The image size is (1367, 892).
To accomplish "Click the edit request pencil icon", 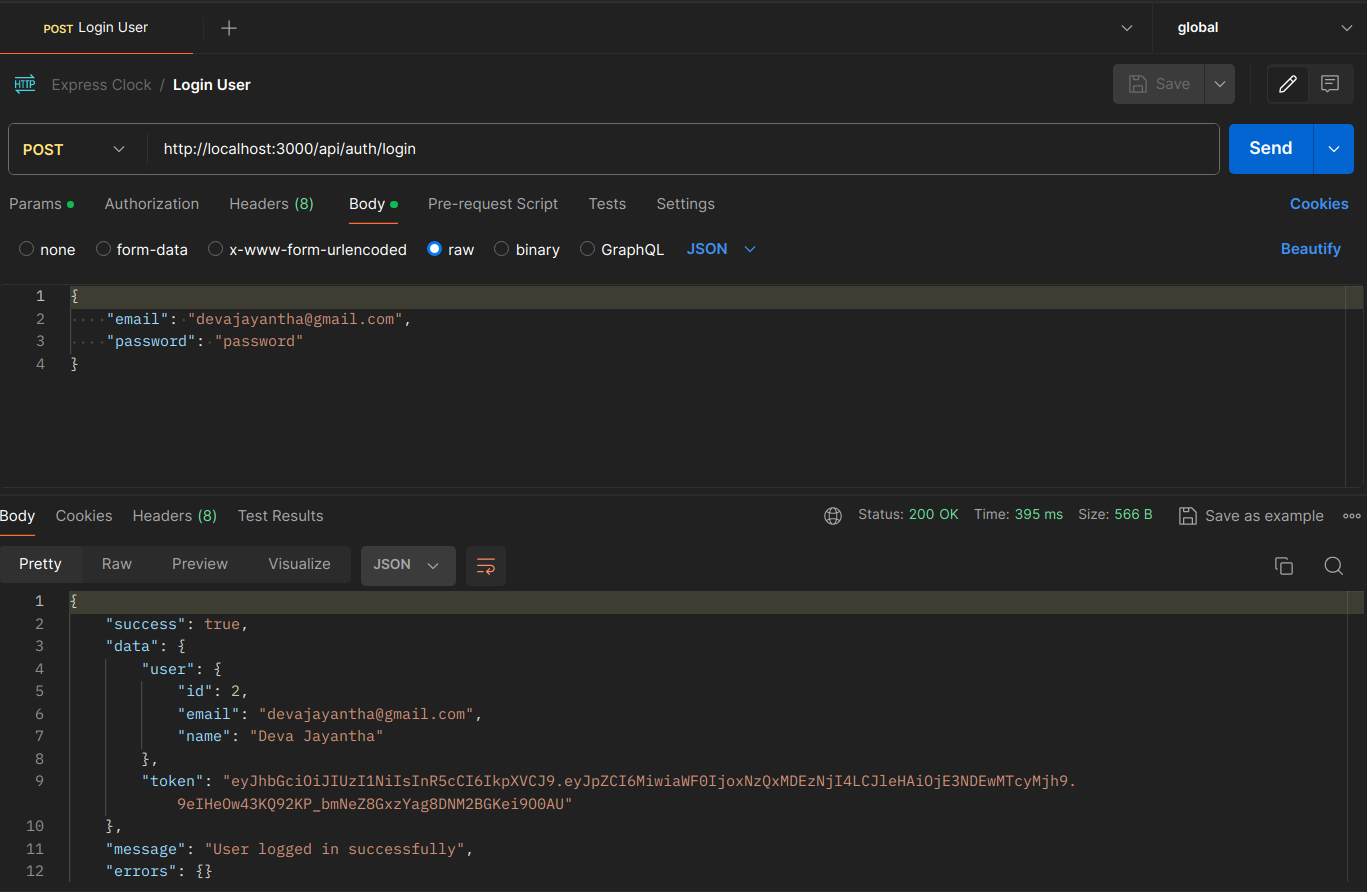I will [x=1288, y=84].
